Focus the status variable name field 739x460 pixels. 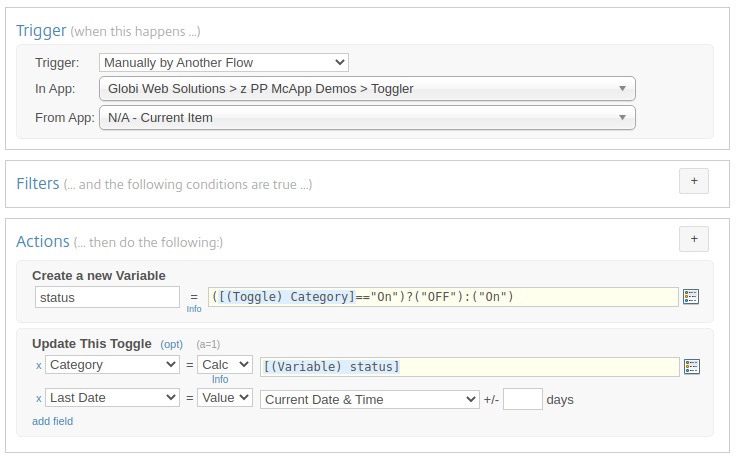tap(107, 297)
